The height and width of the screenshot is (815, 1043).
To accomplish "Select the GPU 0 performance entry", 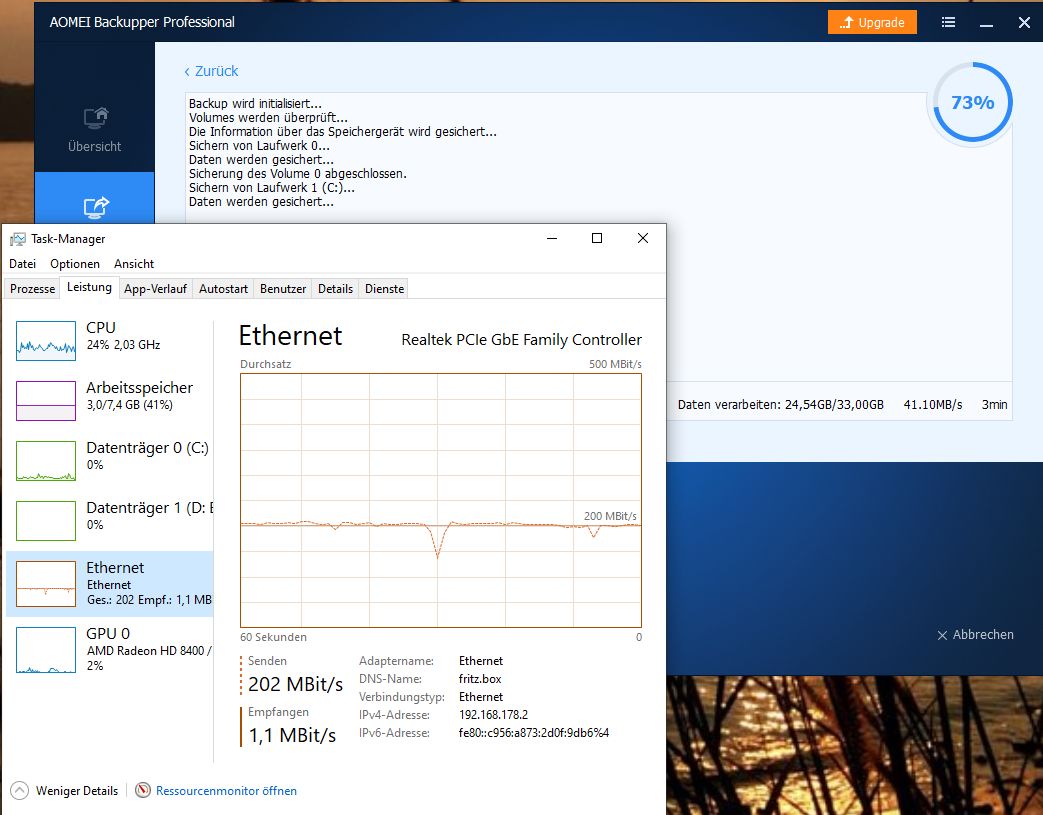I will click(110, 649).
